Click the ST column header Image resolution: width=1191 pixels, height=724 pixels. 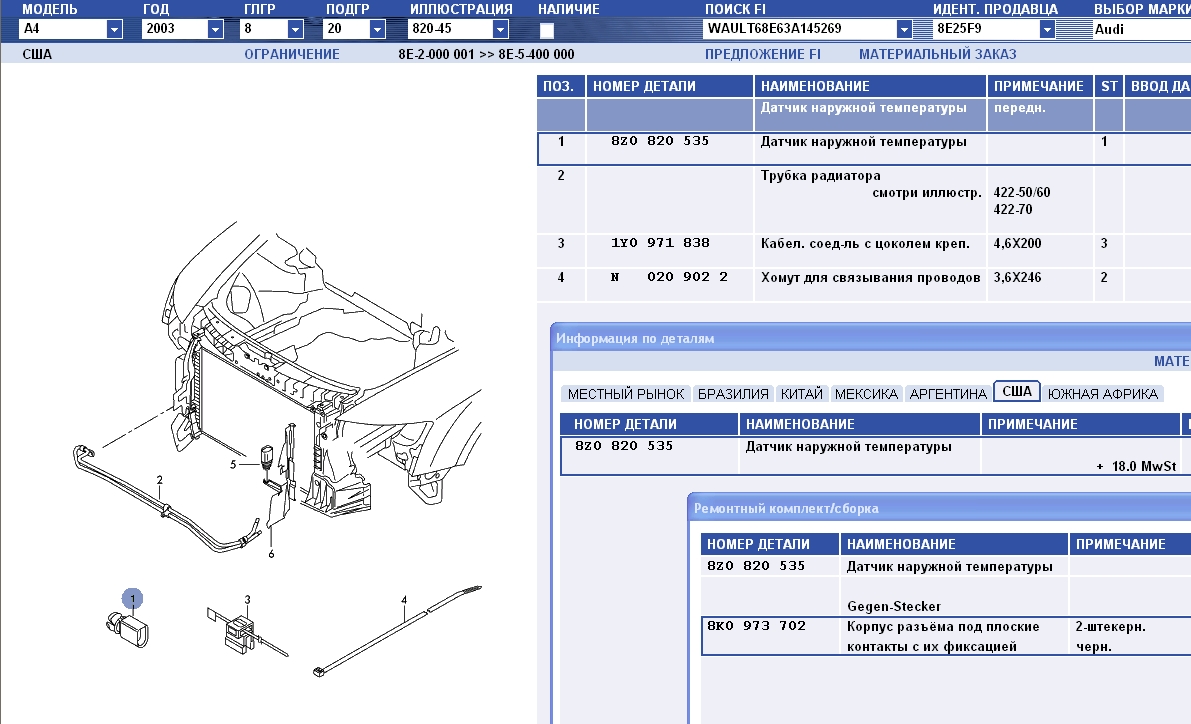1109,86
